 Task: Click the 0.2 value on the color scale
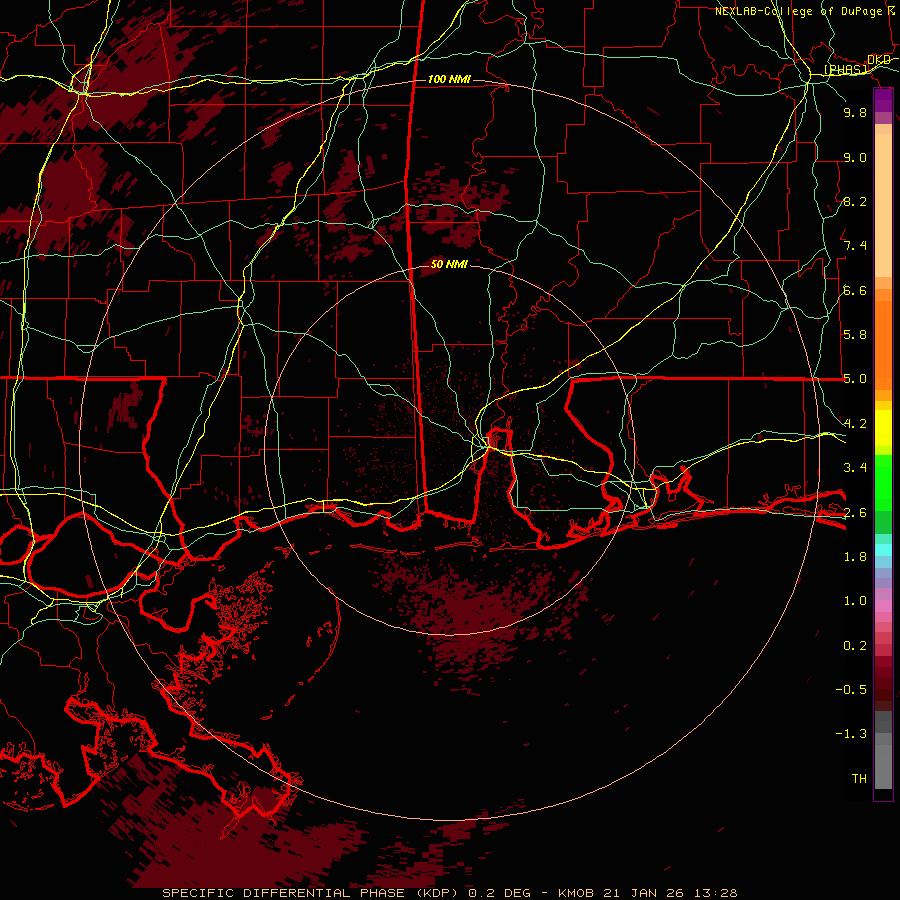click(x=855, y=645)
